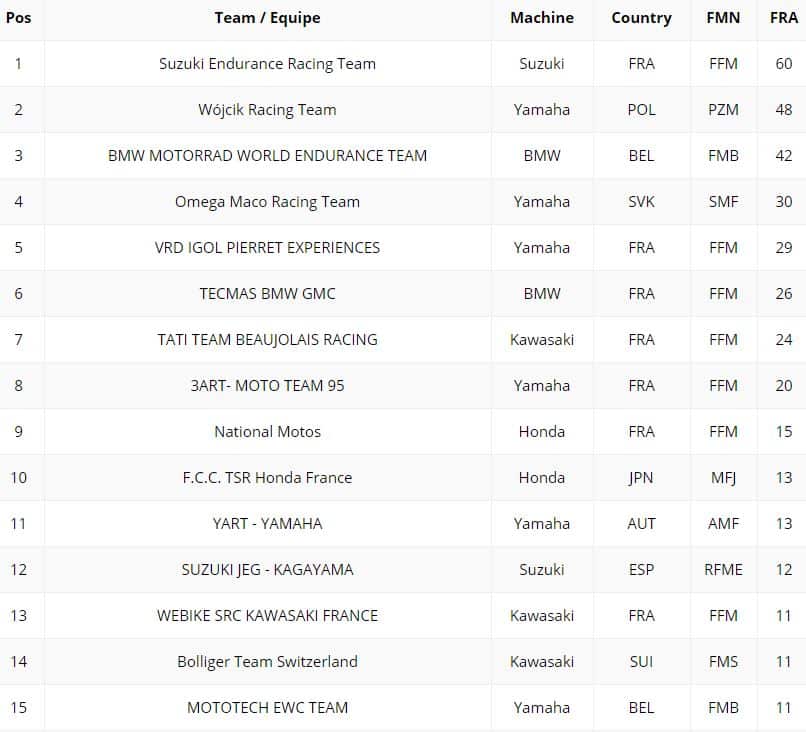Click the Pos column header
The image size is (806, 732).
18,18
